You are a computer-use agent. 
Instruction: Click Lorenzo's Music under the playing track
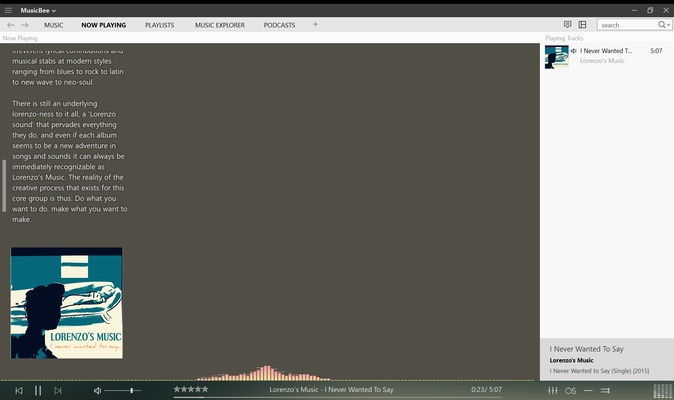(x=602, y=61)
